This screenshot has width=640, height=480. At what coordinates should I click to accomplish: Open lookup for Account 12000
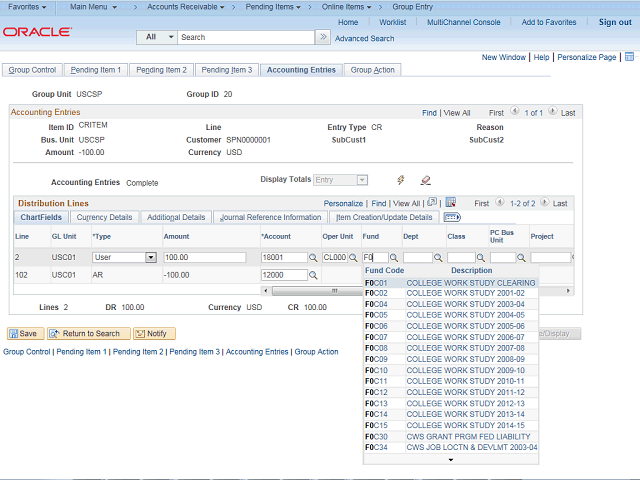point(312,275)
